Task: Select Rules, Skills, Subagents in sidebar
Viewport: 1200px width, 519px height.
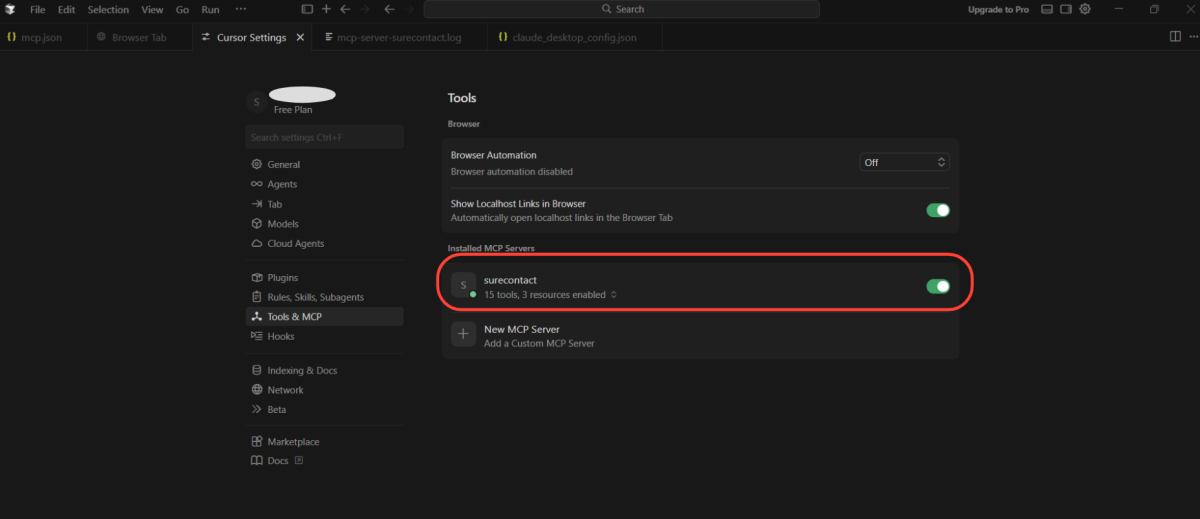Action: (x=315, y=297)
